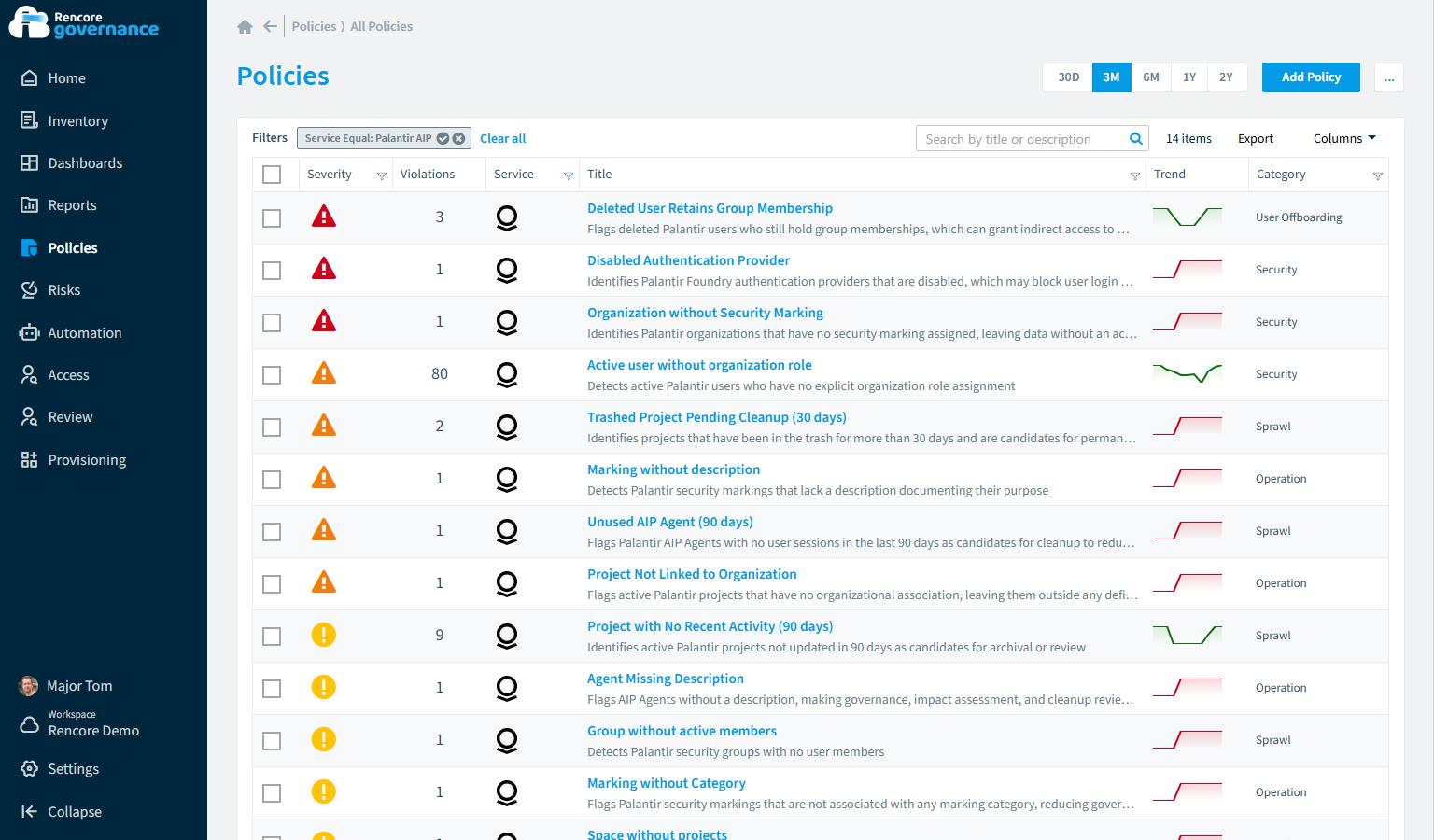Viewport: 1434px width, 840px height.
Task: Select the 1Y time range
Action: click(x=1189, y=77)
